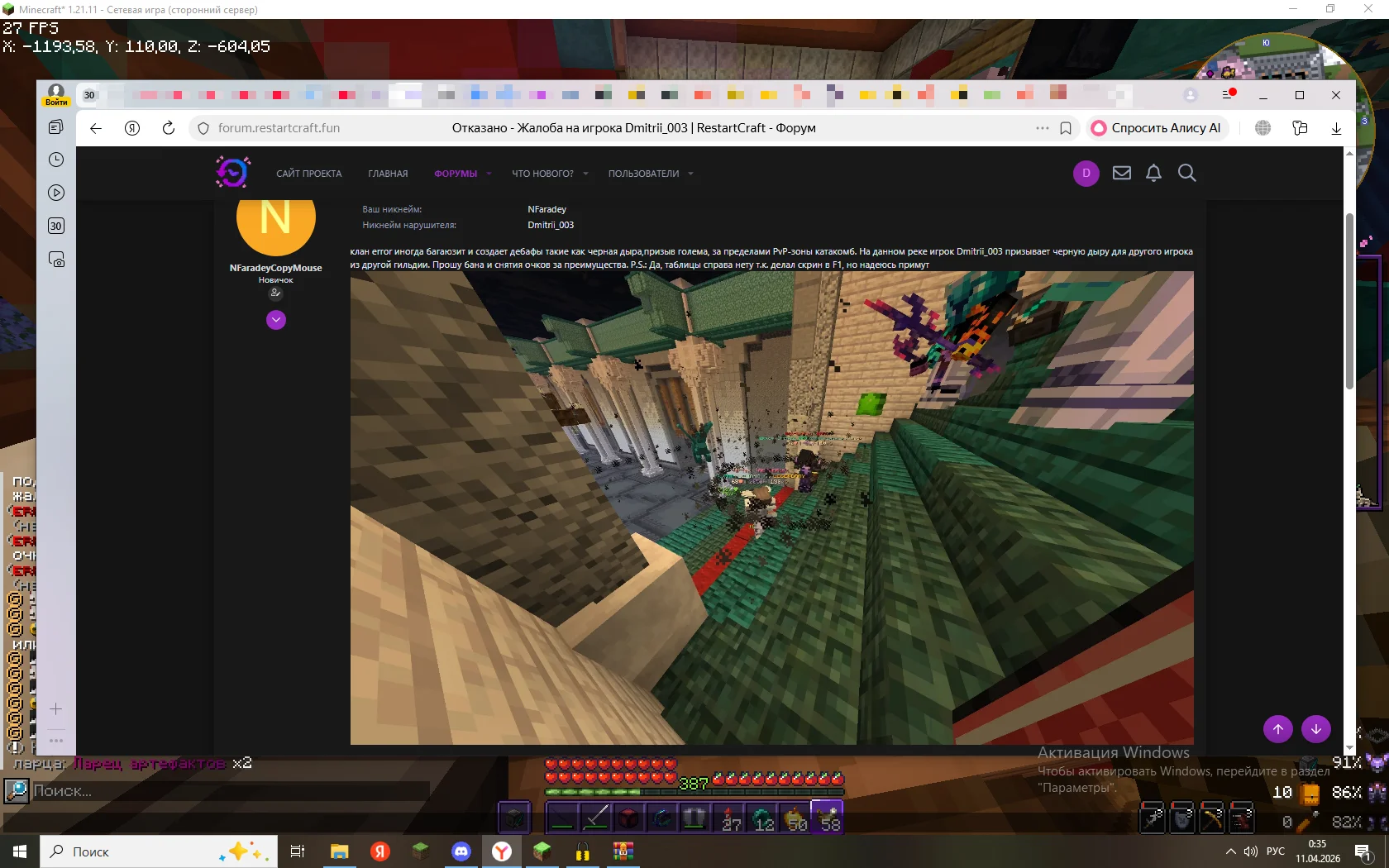Jump to page top with purple up arrow
The image size is (1389, 868).
tap(1278, 729)
